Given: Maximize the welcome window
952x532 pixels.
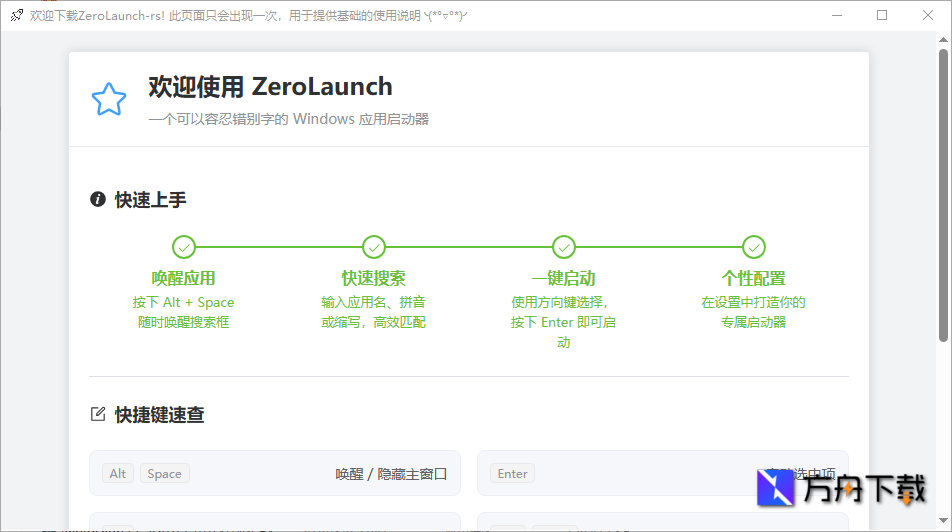Looking at the screenshot, I should [x=882, y=15].
